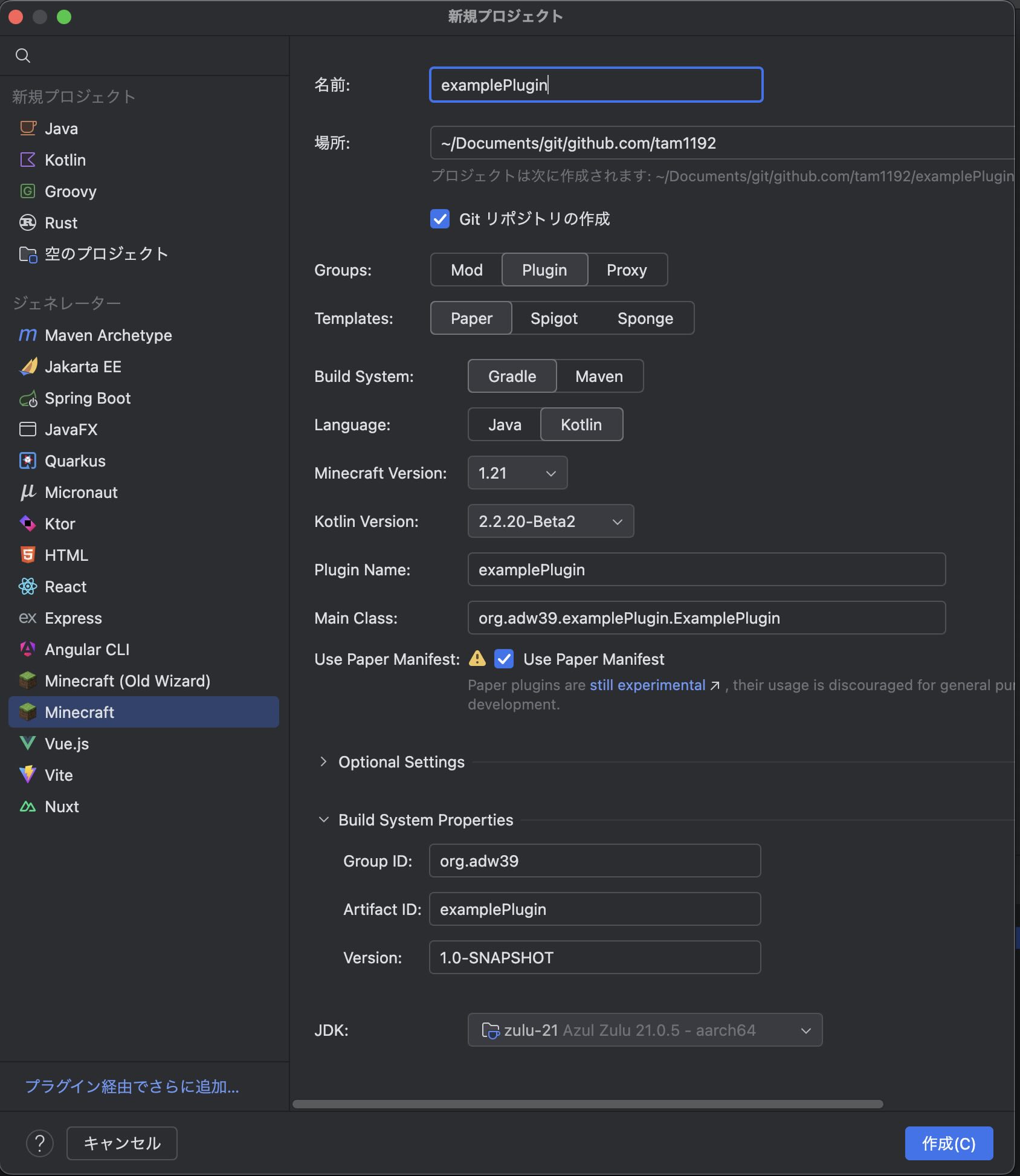
Task: Open the still experimental link
Action: [x=648, y=685]
